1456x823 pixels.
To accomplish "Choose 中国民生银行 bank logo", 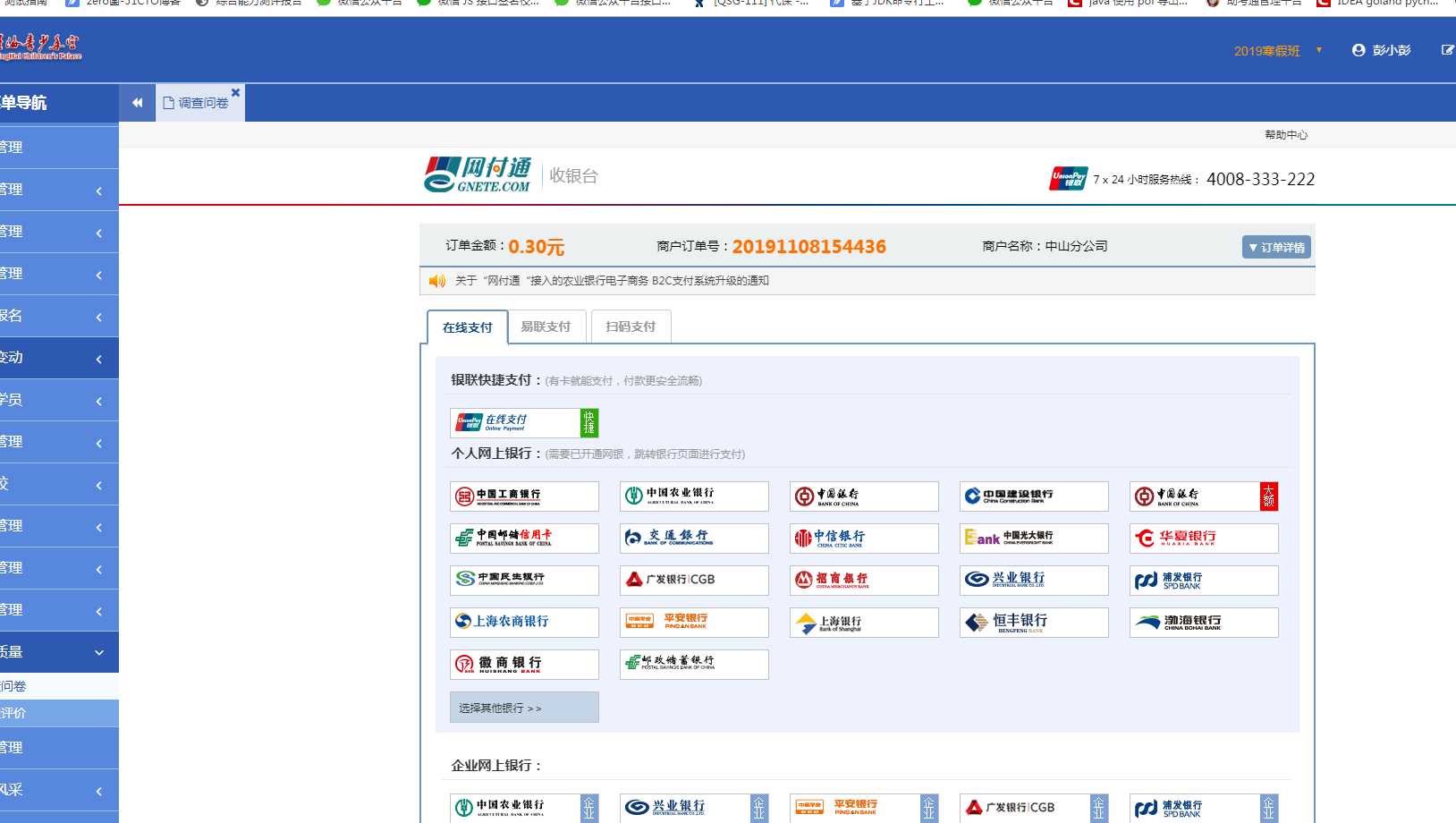I will click(524, 581).
